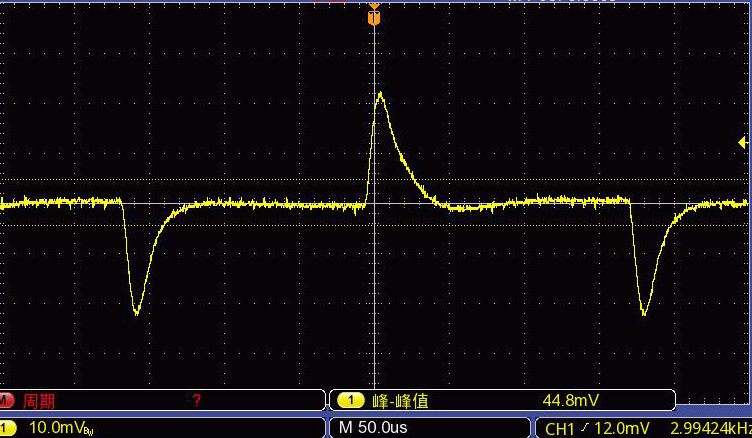Click the orange T trigger position marker

[x=374, y=18]
